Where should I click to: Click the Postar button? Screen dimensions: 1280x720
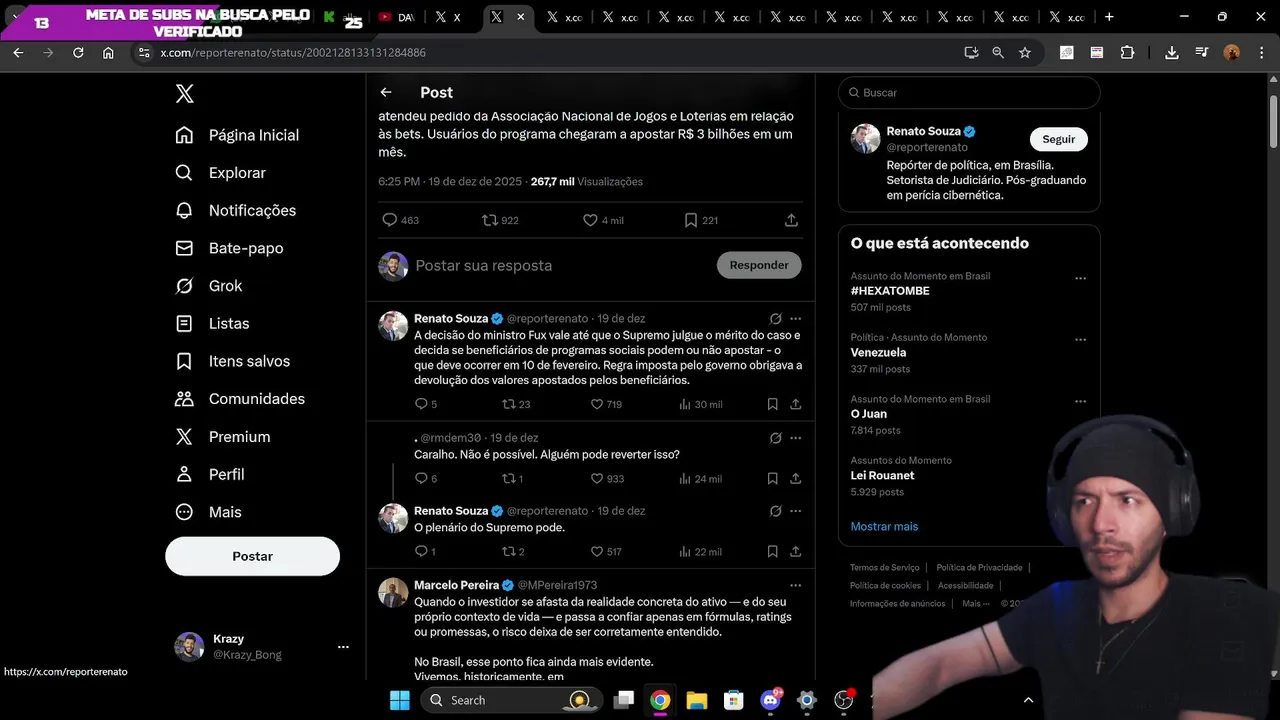252,556
